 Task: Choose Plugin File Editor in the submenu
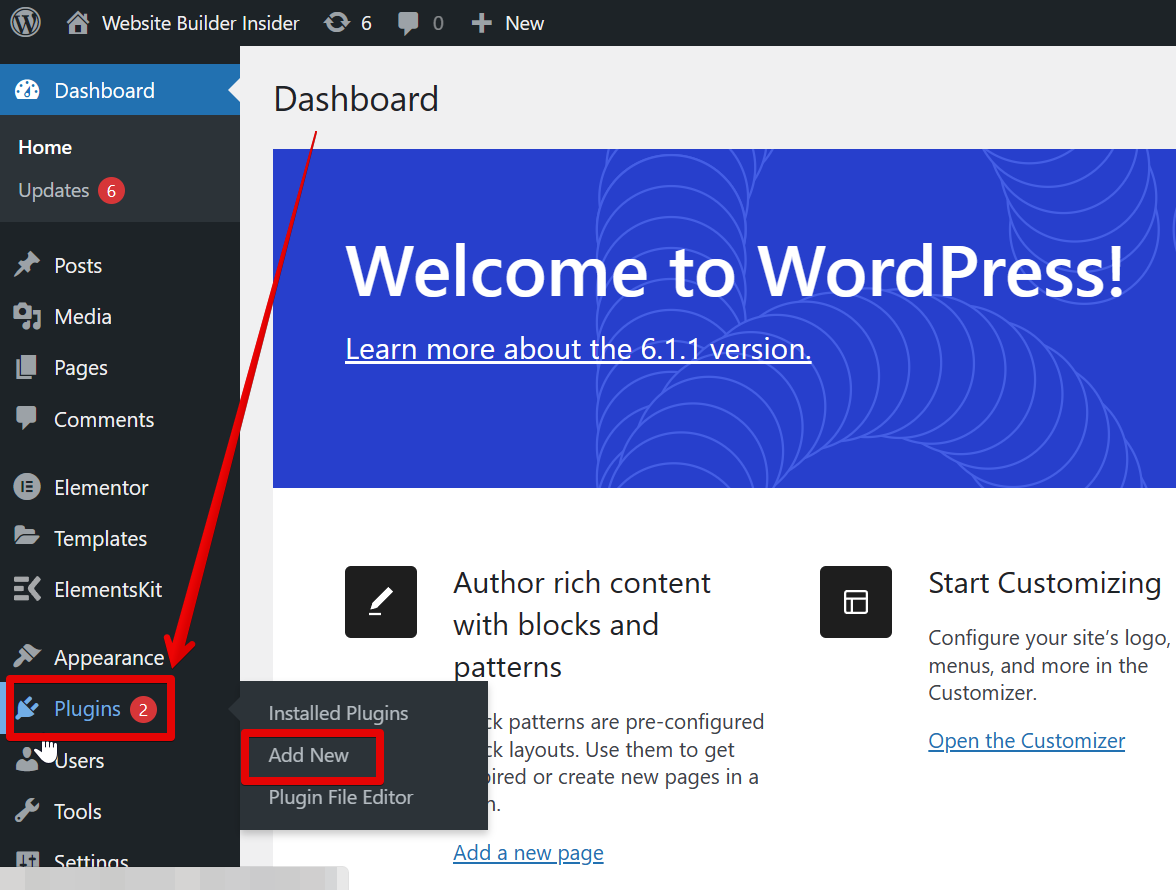tap(340, 798)
